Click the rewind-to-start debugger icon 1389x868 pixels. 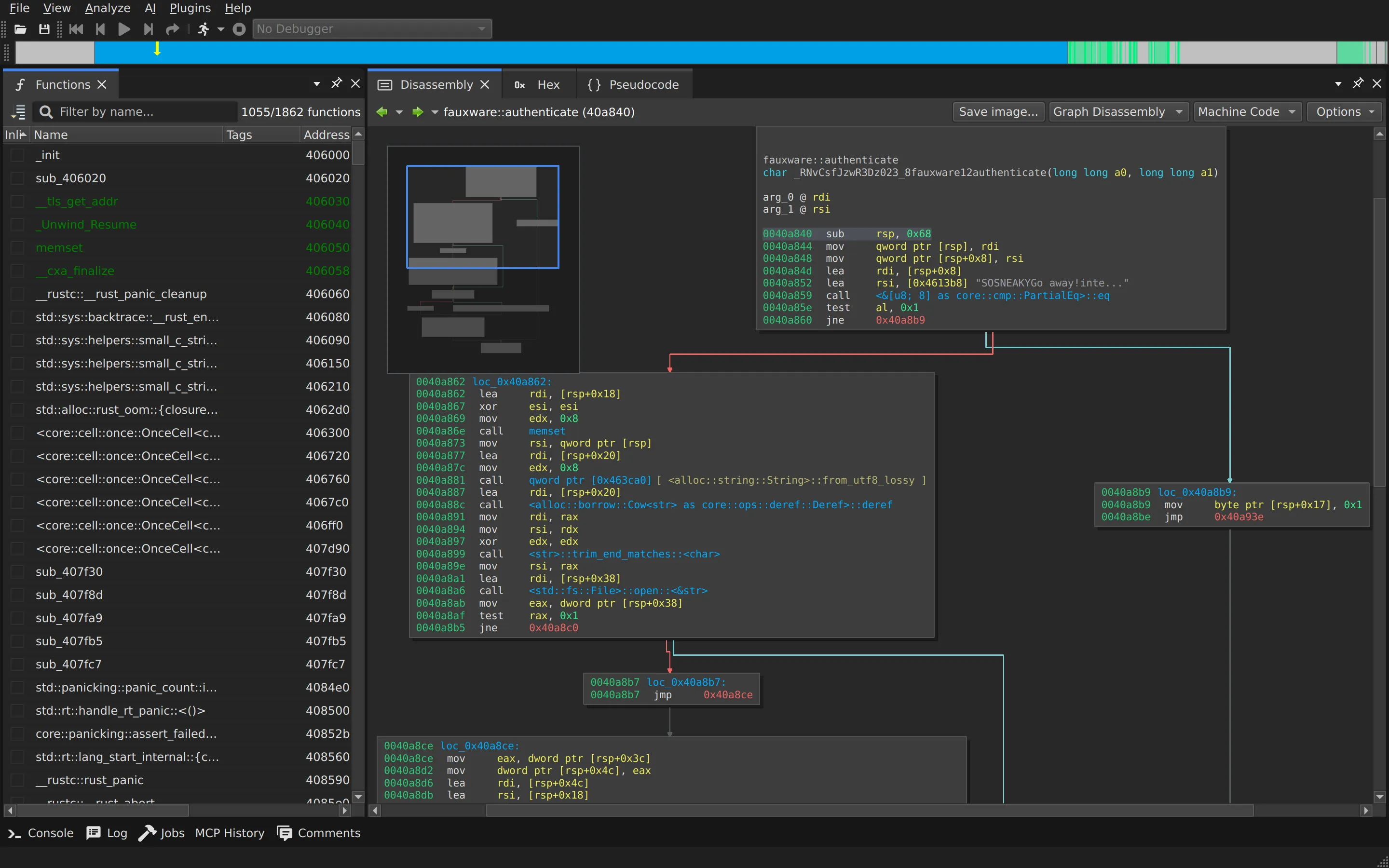(x=76, y=29)
